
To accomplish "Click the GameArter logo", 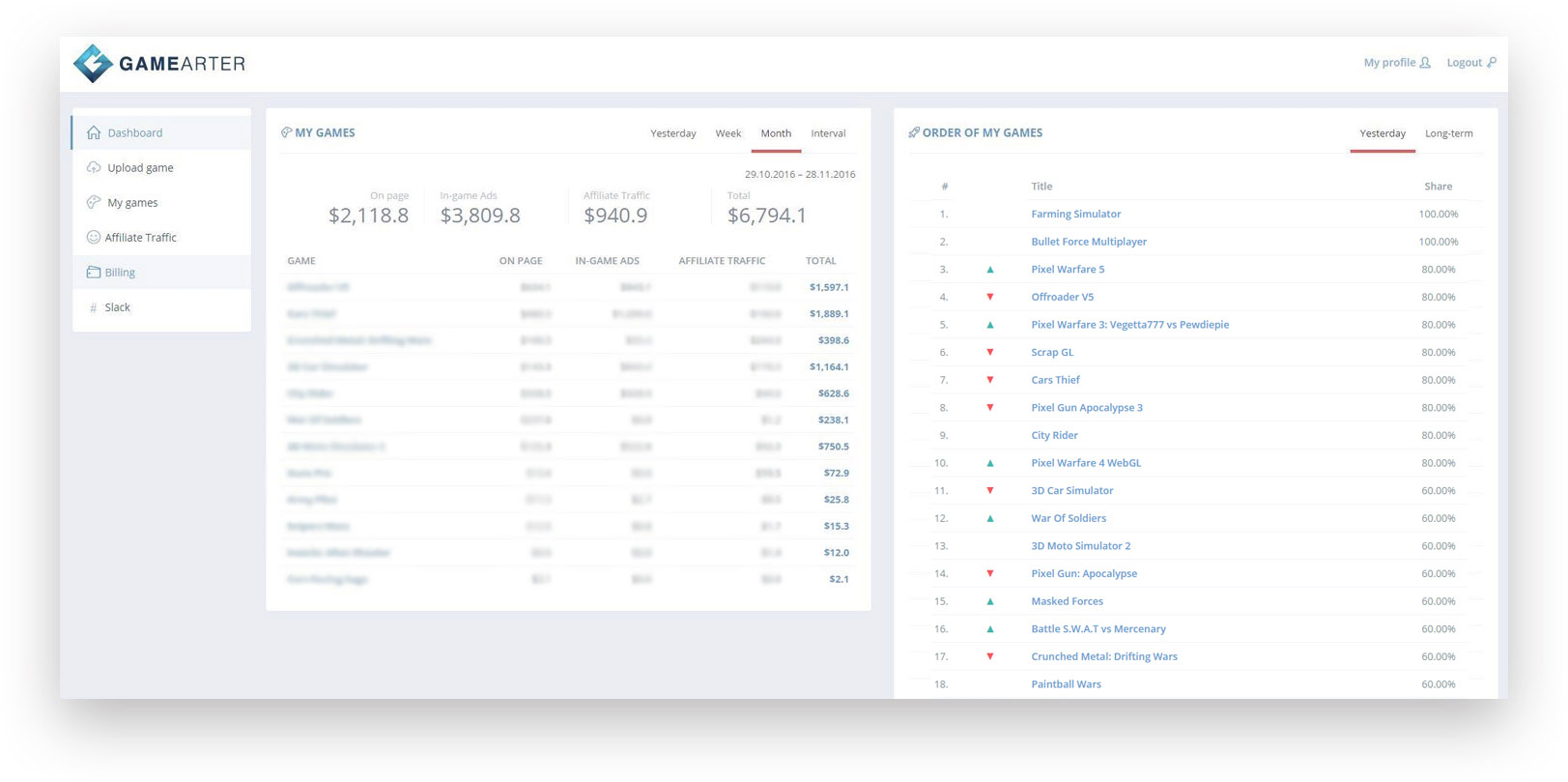I will tap(159, 64).
